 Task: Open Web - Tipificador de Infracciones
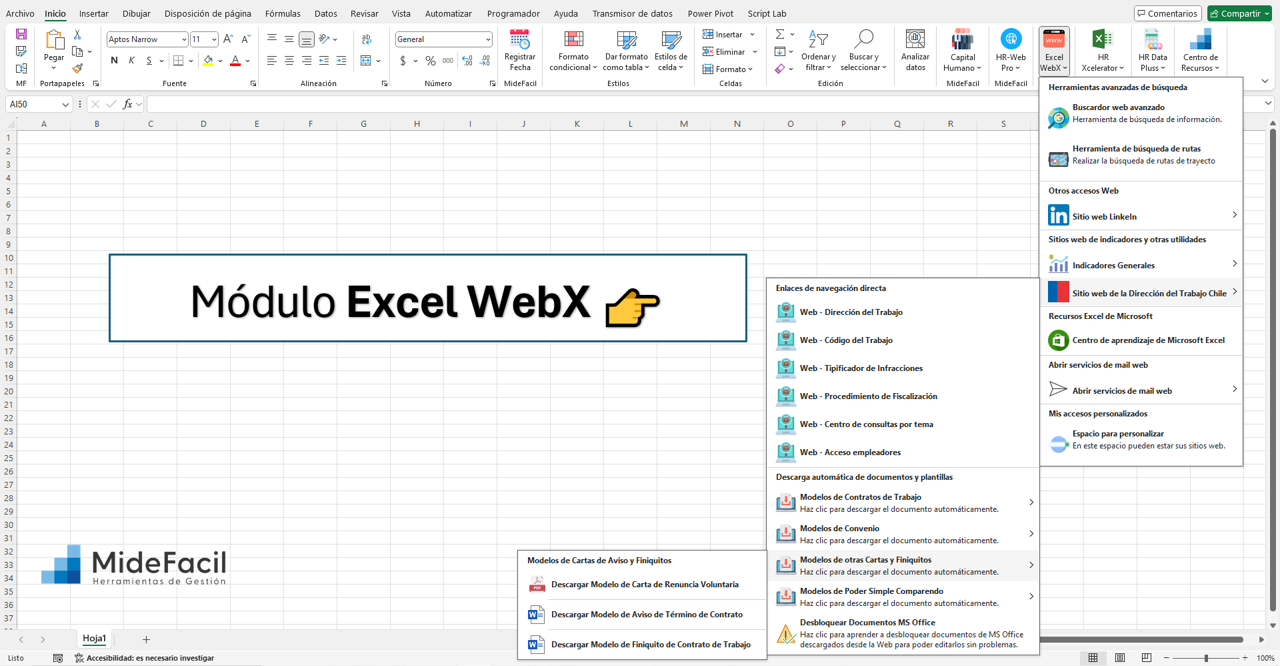click(902, 368)
